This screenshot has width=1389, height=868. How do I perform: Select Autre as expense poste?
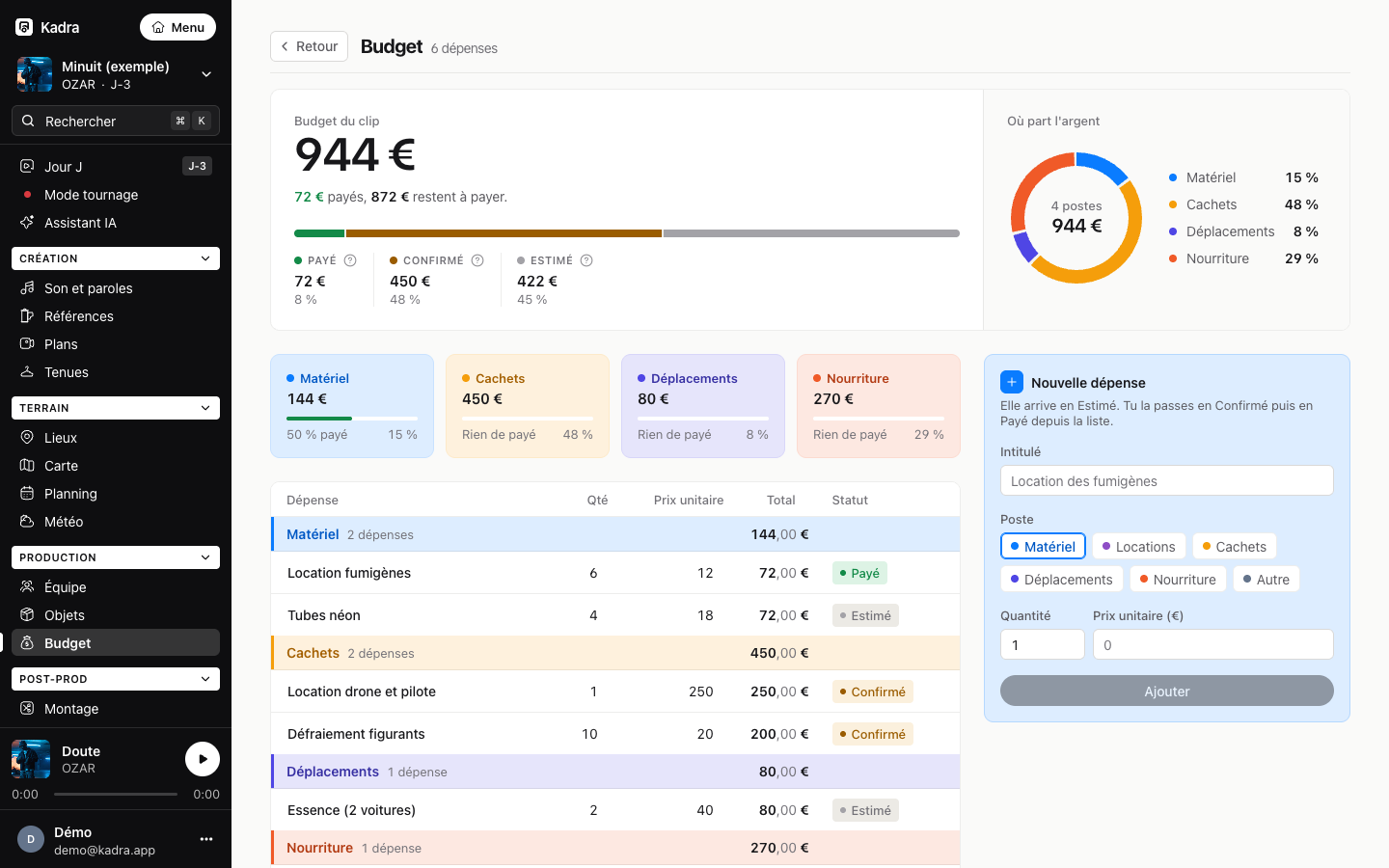point(1266,580)
